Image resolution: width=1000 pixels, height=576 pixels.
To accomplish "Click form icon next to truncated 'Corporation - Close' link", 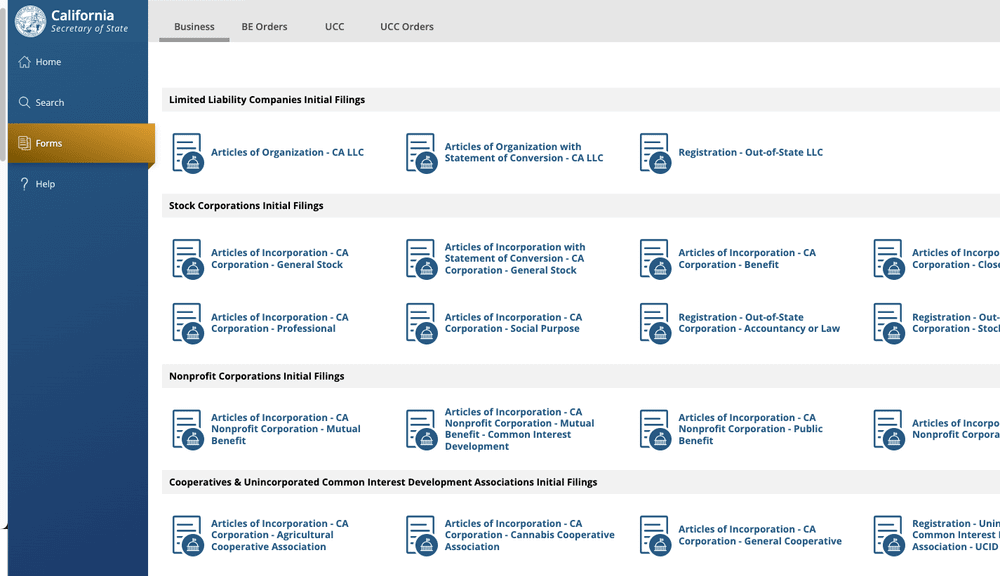I will pos(889,259).
